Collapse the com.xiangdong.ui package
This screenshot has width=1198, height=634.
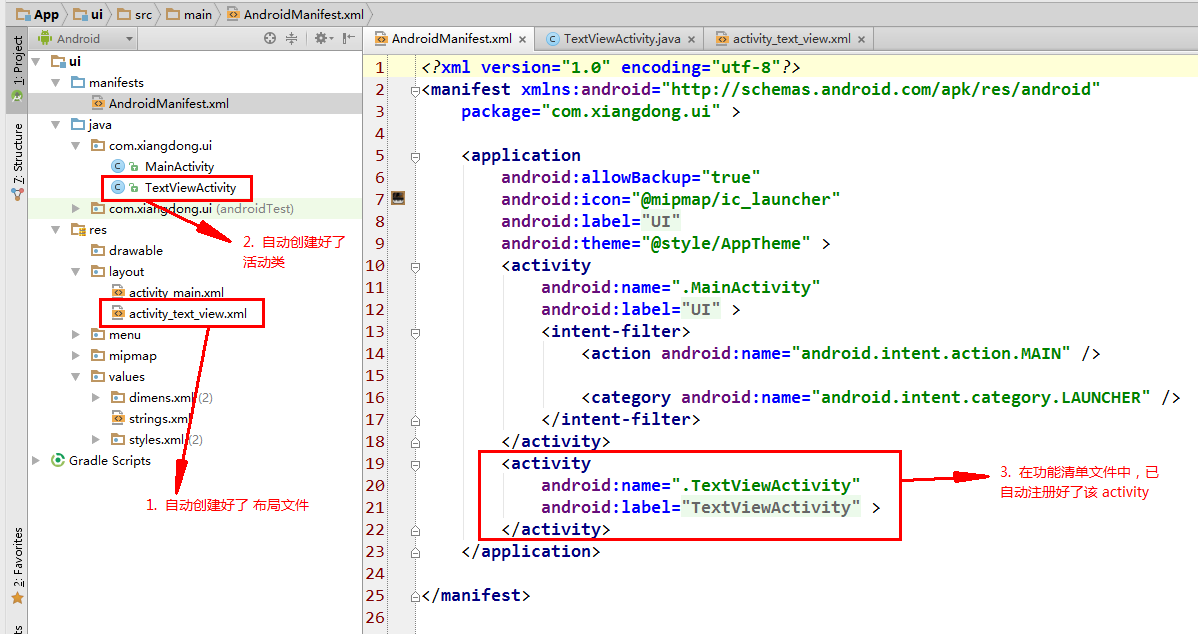pos(75,145)
